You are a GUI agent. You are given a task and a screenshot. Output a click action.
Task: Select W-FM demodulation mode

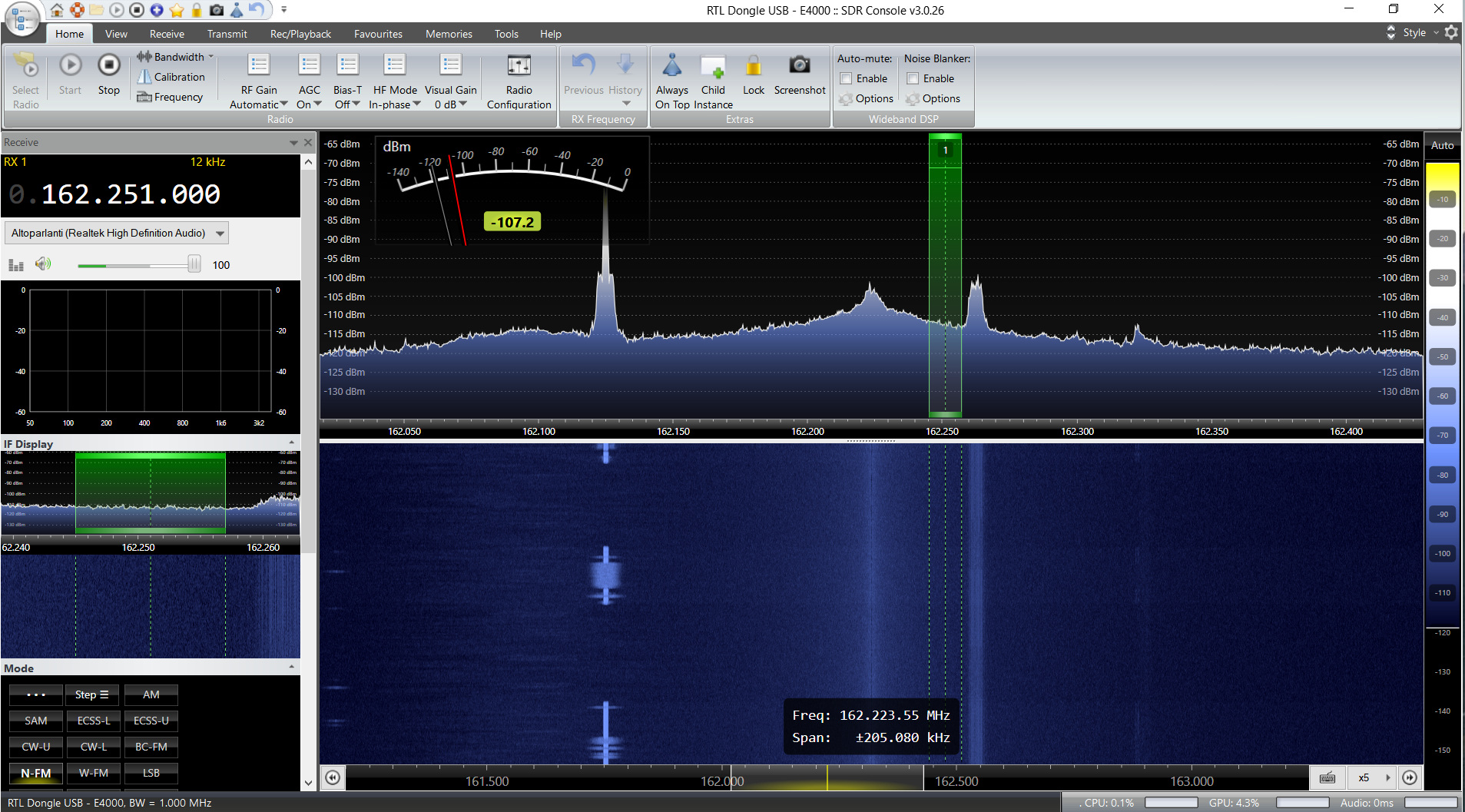pos(93,773)
